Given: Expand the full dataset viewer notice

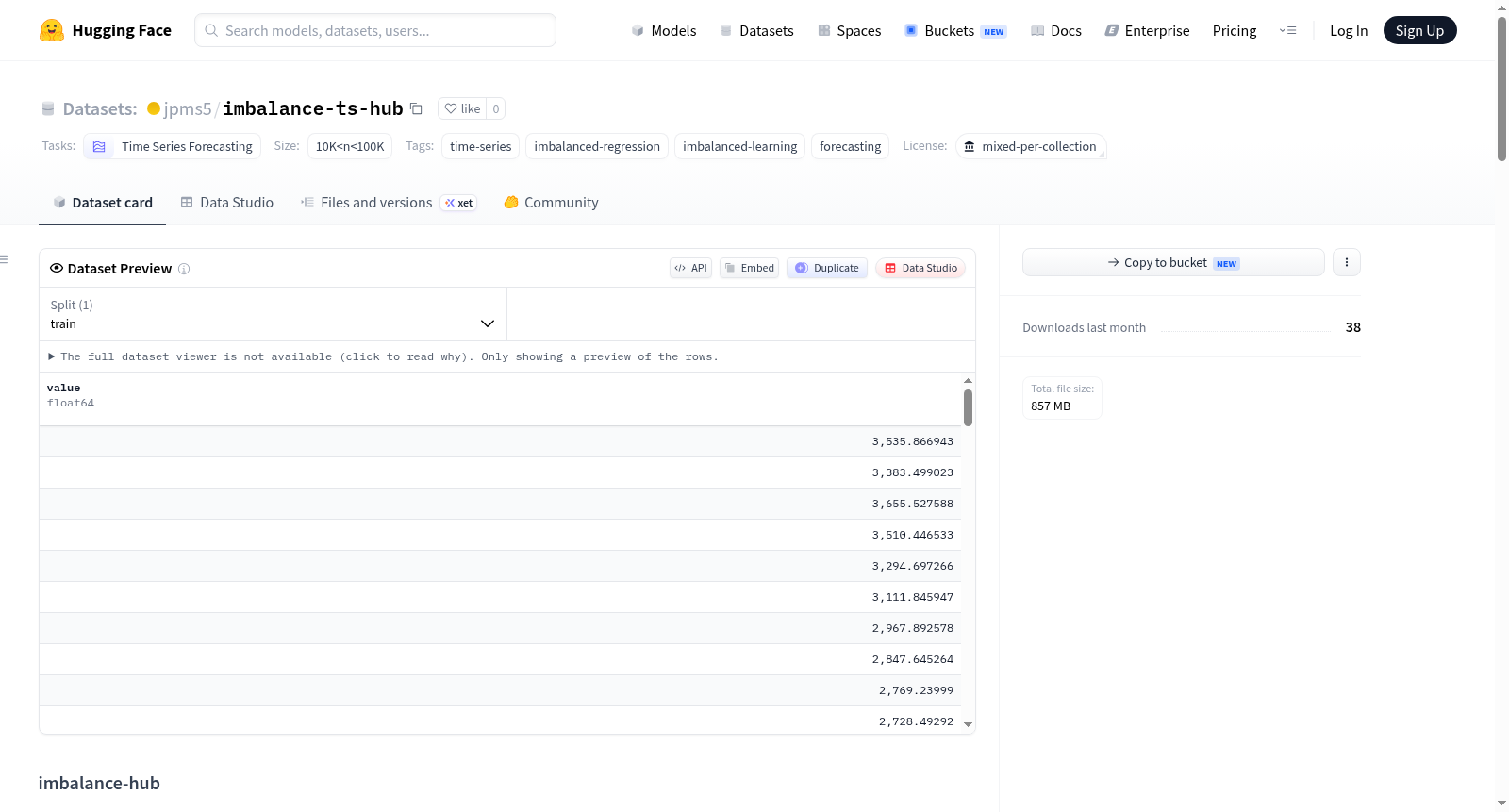Looking at the screenshot, I should (383, 356).
